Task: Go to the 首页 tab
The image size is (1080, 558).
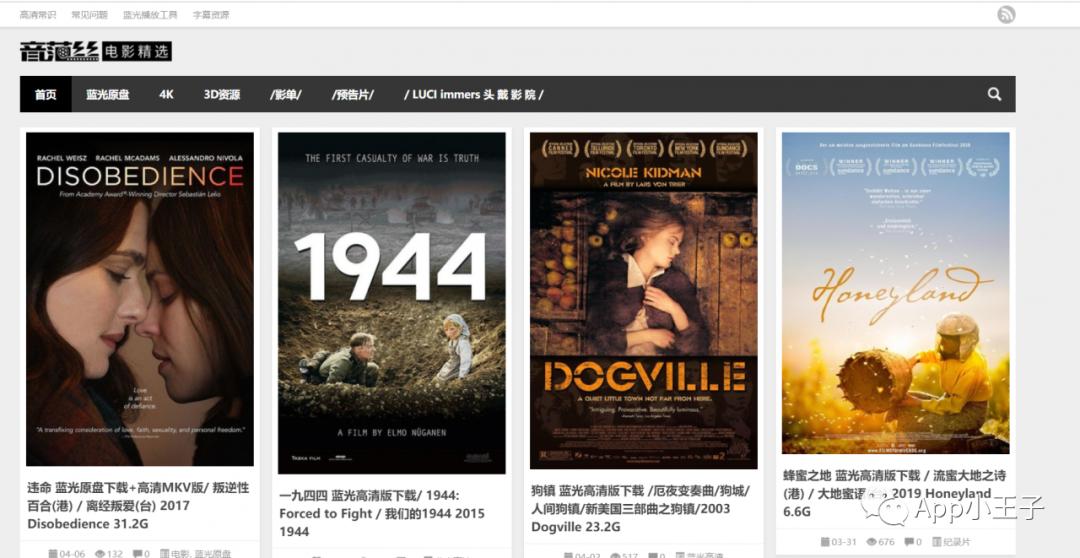Action: [x=45, y=94]
